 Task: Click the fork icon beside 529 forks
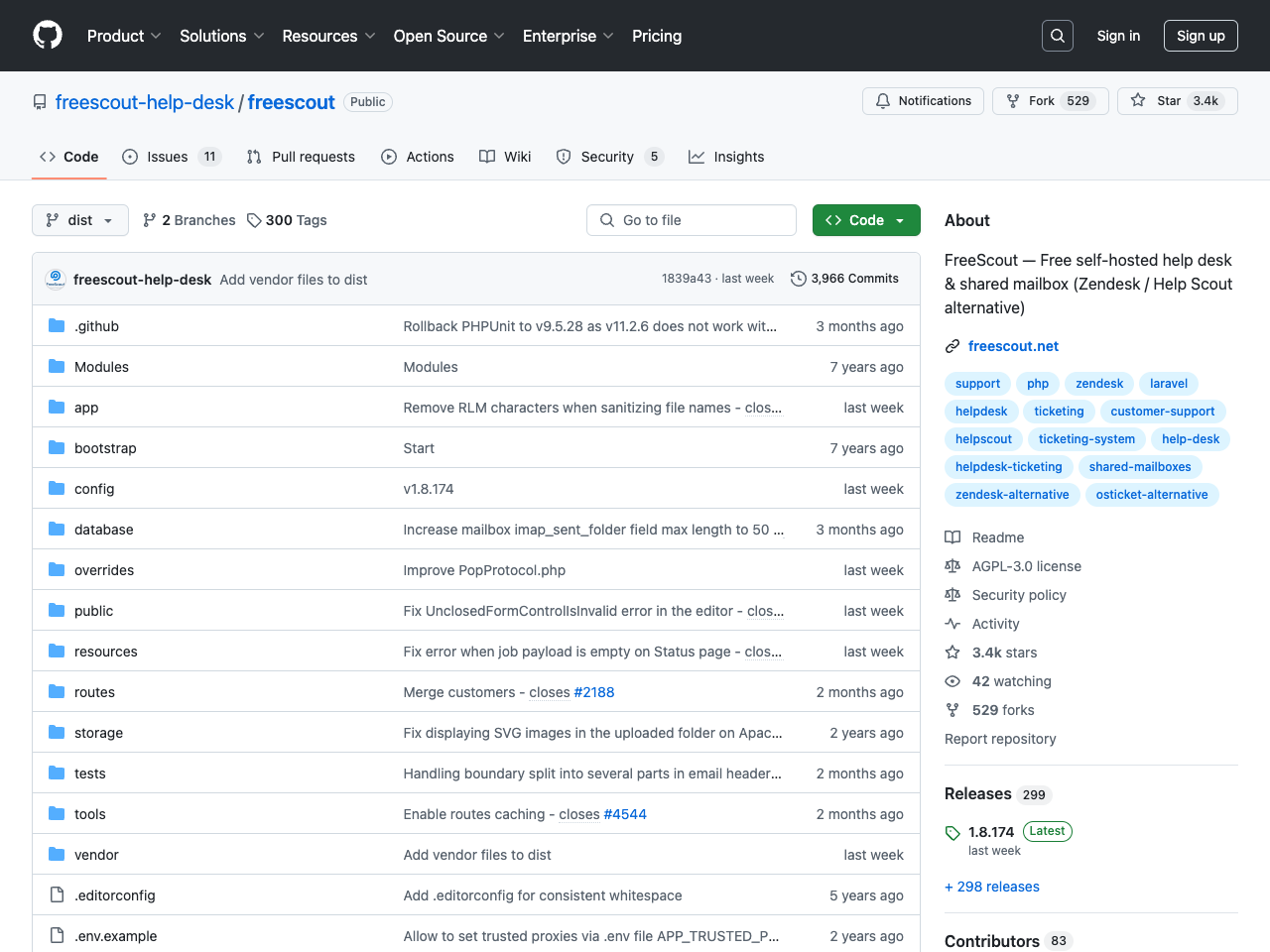(952, 710)
